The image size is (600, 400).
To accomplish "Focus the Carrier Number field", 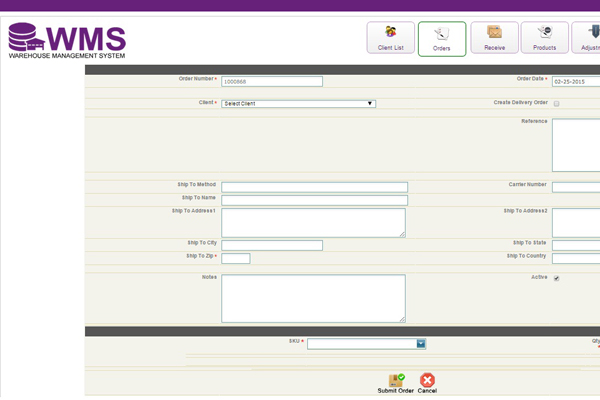I will pos(576,187).
